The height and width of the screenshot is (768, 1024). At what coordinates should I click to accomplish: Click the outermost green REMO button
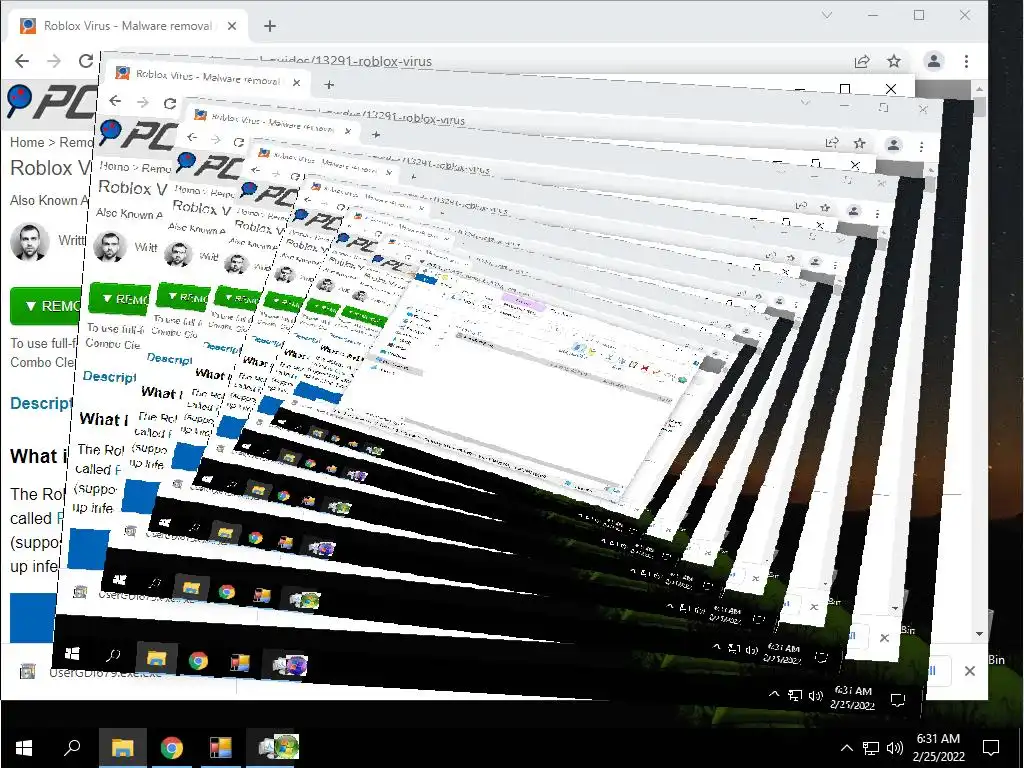(47, 306)
